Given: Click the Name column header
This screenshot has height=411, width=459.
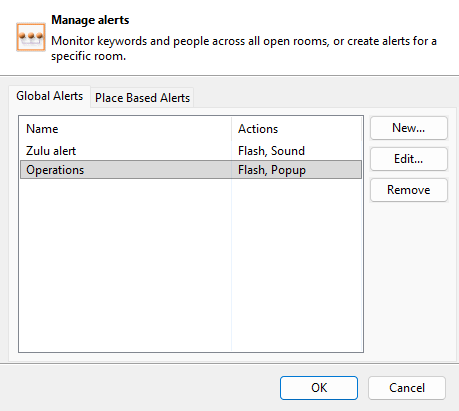Looking at the screenshot, I should tap(125, 129).
